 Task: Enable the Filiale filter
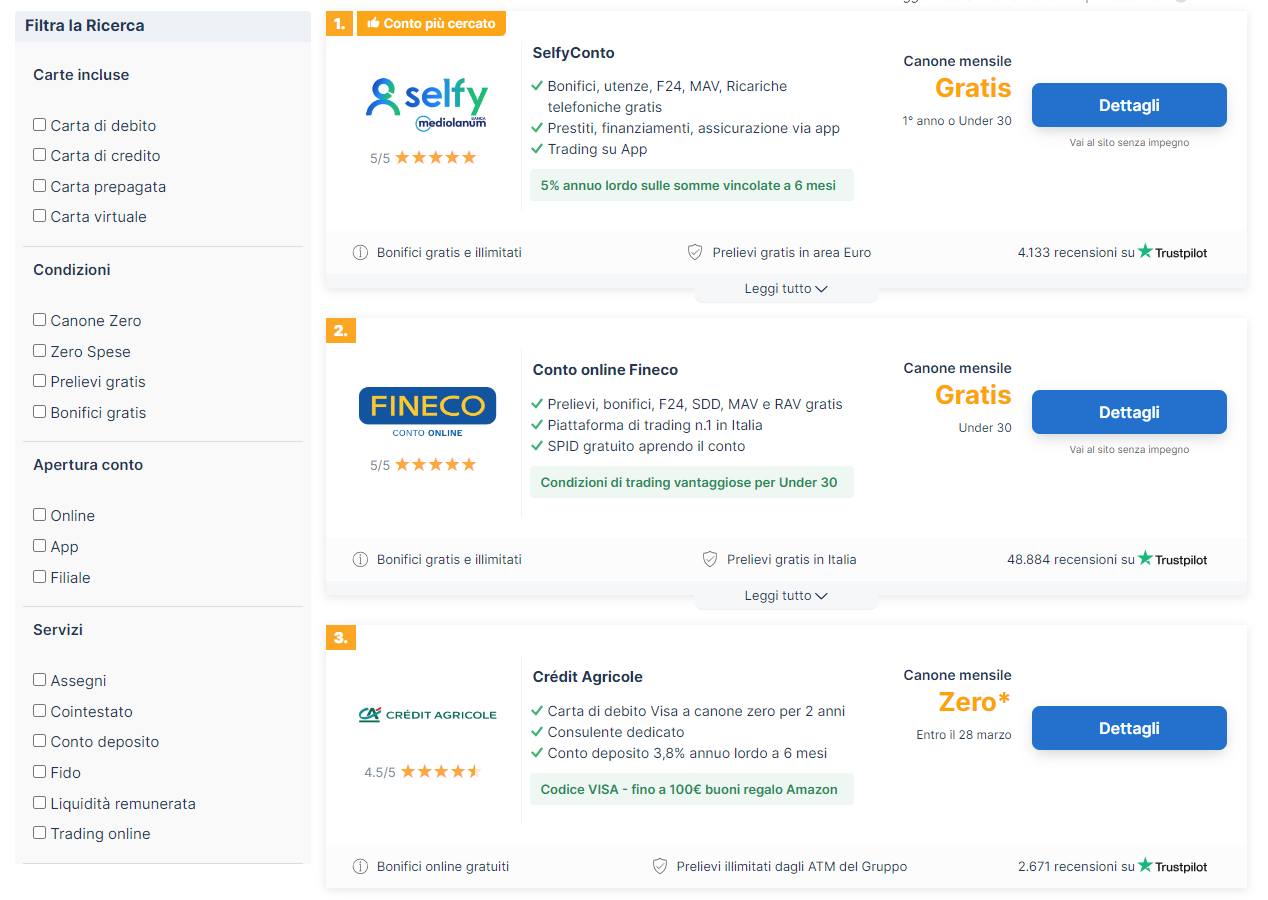[x=40, y=577]
